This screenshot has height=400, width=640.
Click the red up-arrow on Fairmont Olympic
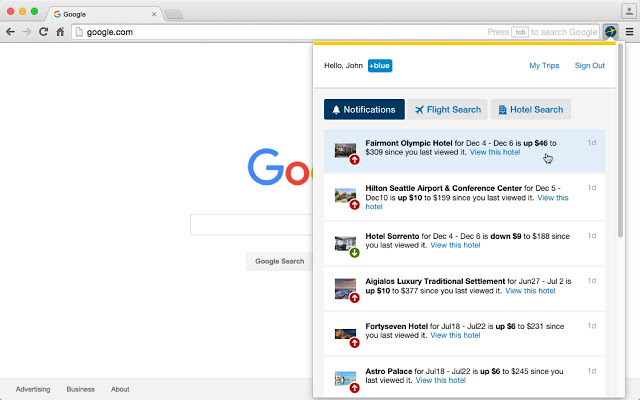[354, 160]
